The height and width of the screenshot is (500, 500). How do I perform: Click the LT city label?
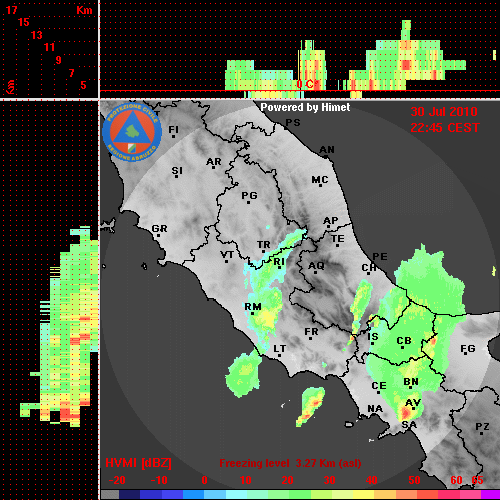(280, 349)
